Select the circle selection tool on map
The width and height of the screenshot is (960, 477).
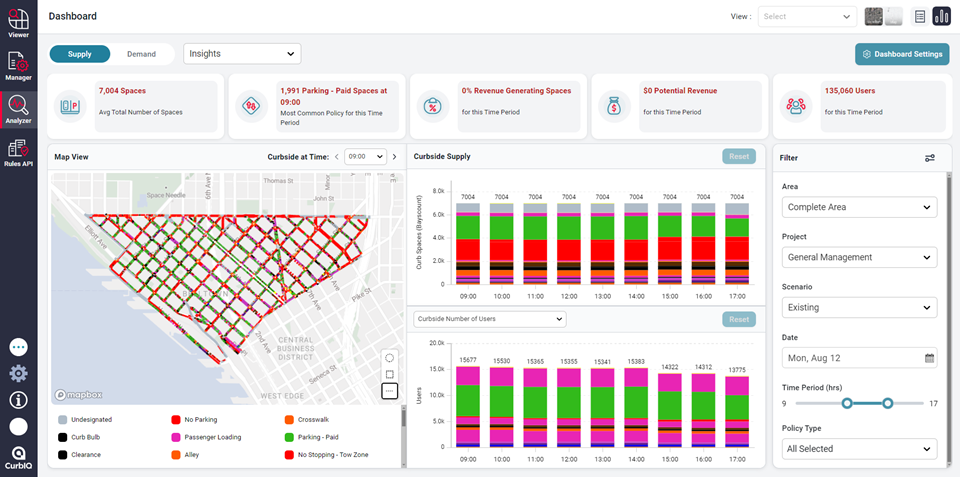pyautogui.click(x=389, y=358)
